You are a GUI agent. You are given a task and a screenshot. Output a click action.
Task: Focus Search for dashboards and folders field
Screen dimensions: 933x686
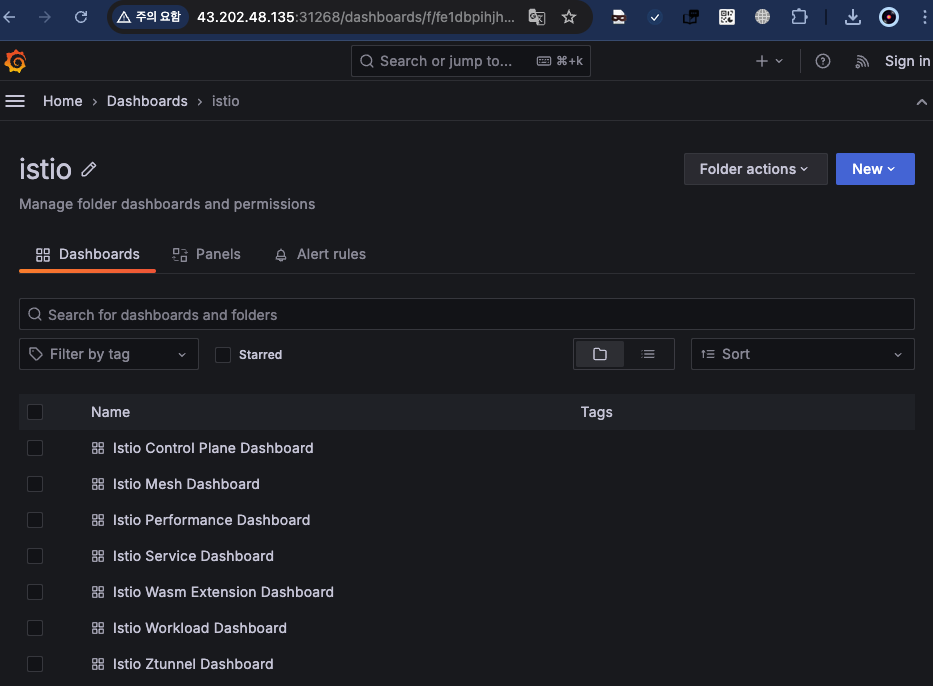point(466,314)
